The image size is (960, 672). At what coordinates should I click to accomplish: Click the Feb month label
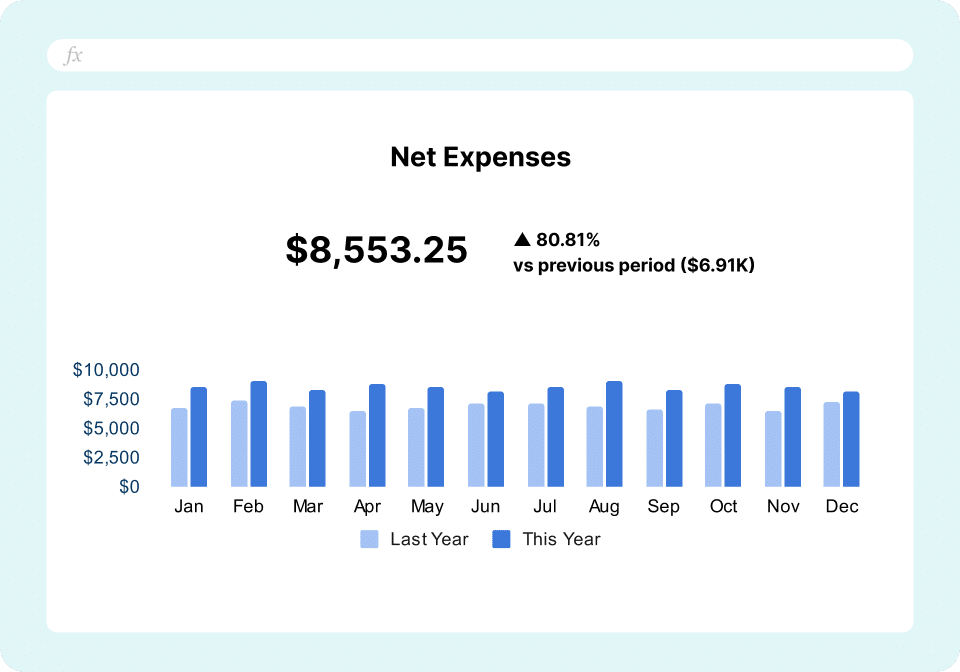(248, 506)
